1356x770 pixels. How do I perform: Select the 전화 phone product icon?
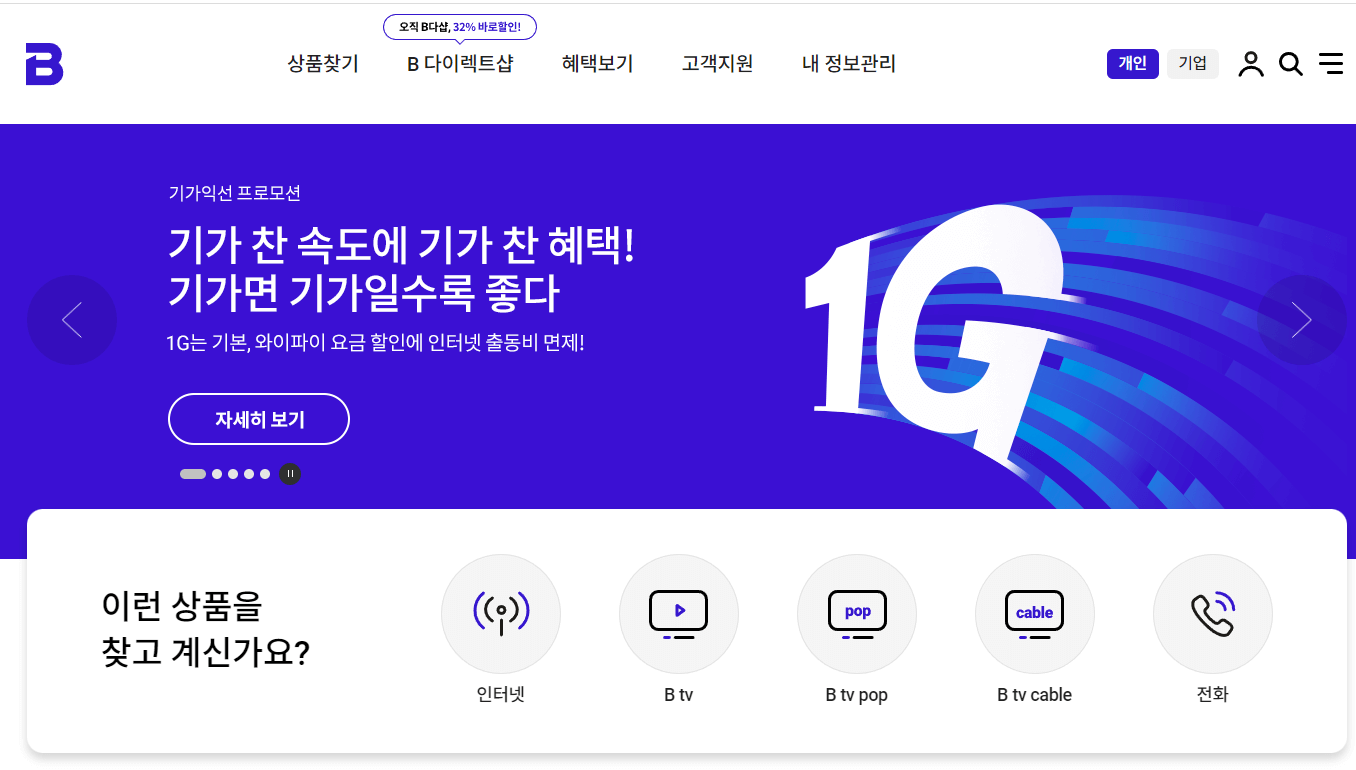tap(1213, 613)
